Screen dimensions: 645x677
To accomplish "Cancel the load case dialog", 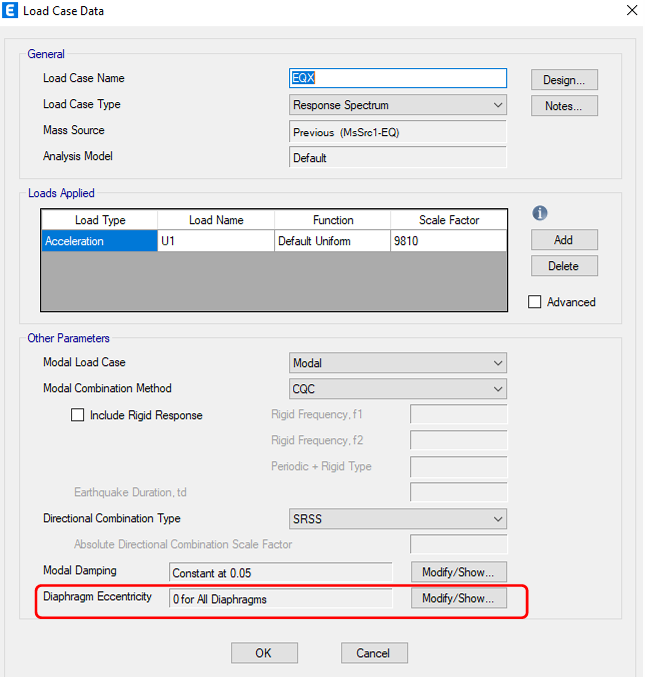I will tap(373, 653).
